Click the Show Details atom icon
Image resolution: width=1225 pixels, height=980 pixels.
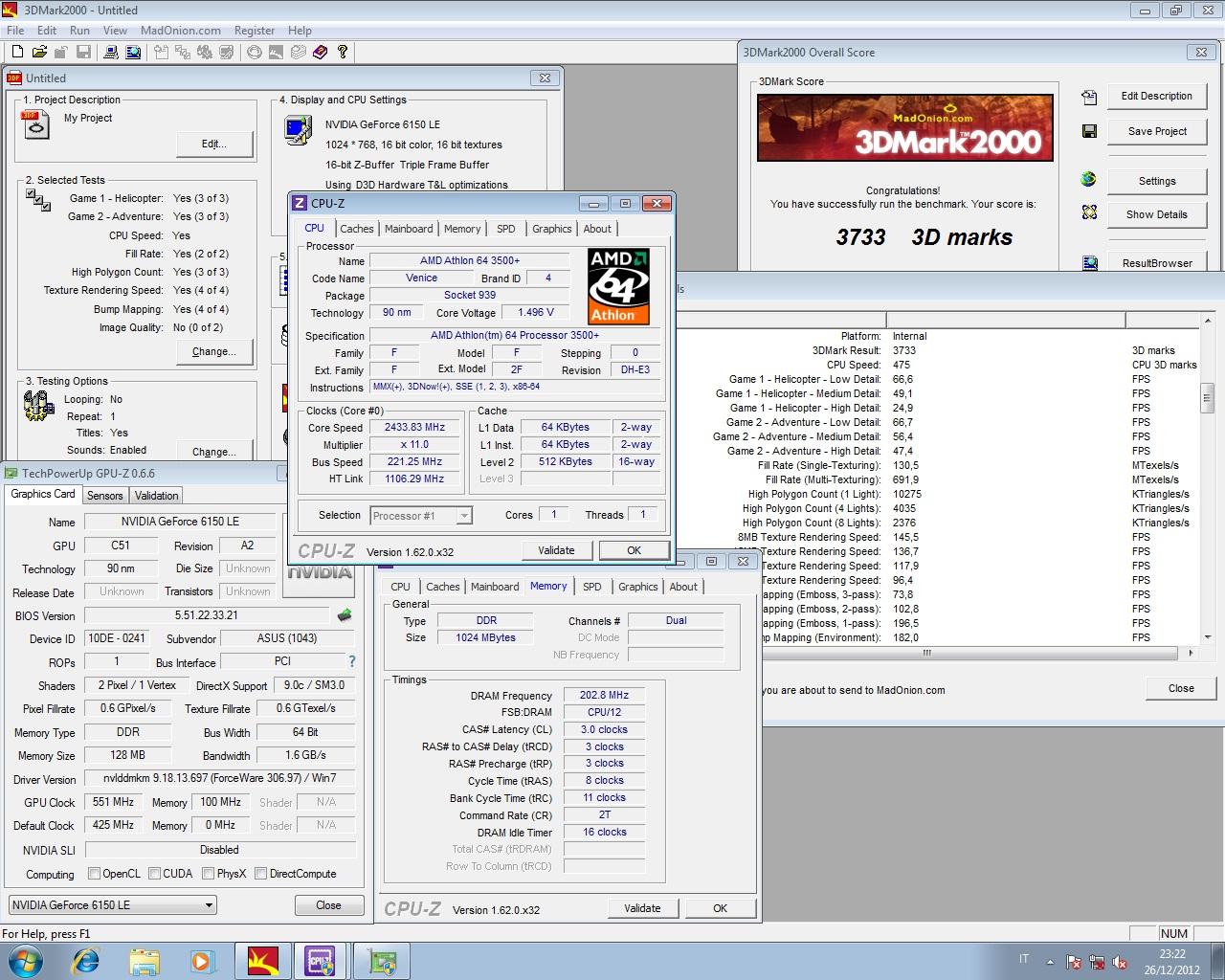pyautogui.click(x=1089, y=212)
